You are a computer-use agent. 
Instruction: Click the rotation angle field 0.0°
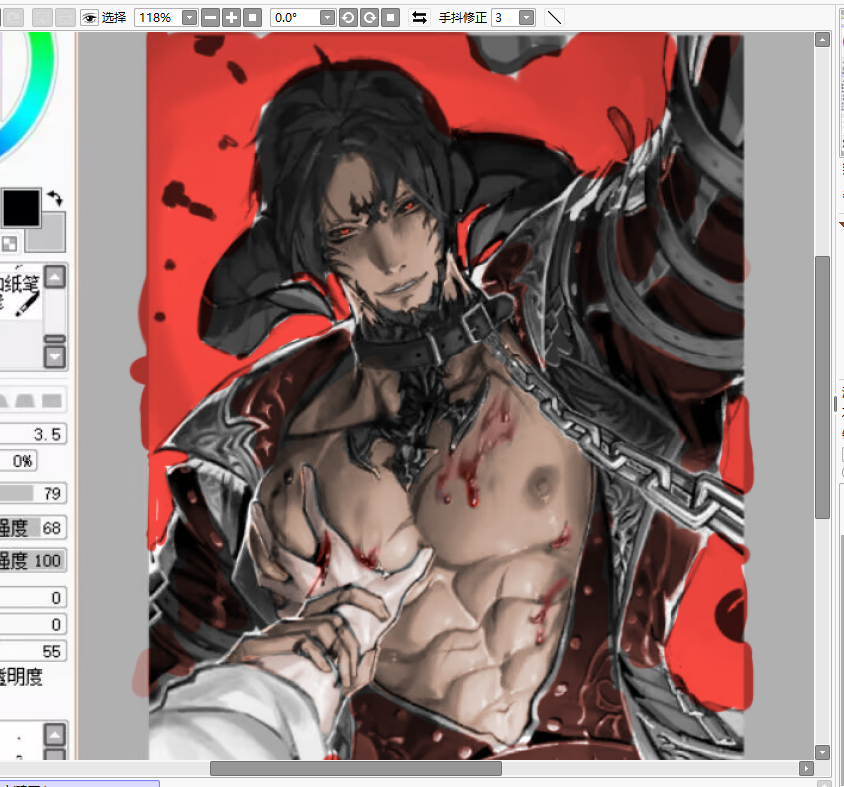[x=295, y=18]
